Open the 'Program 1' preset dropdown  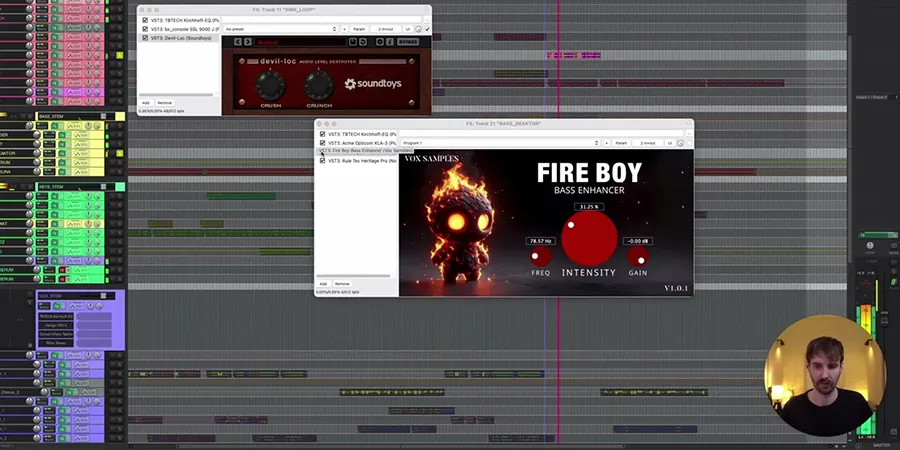pos(500,143)
